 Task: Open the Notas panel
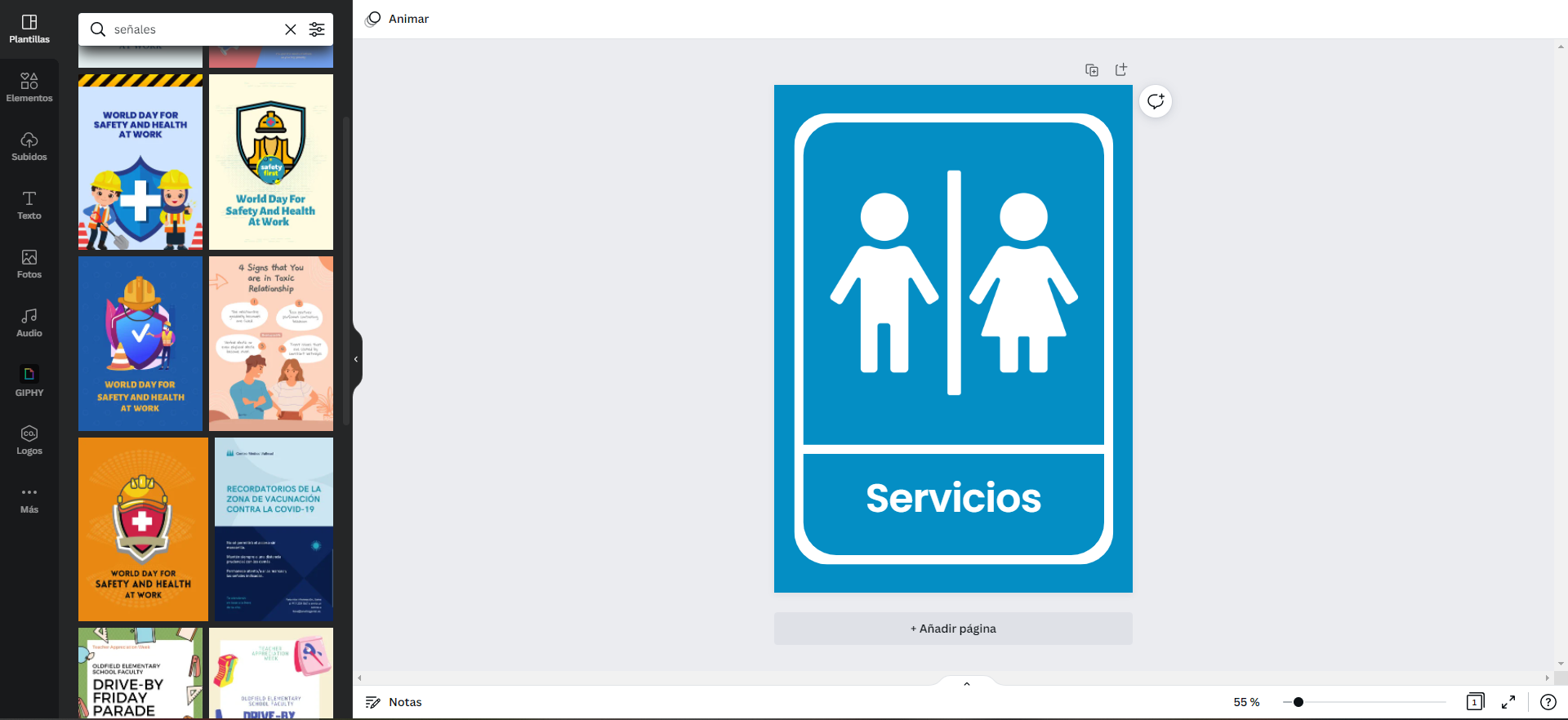[x=394, y=702]
